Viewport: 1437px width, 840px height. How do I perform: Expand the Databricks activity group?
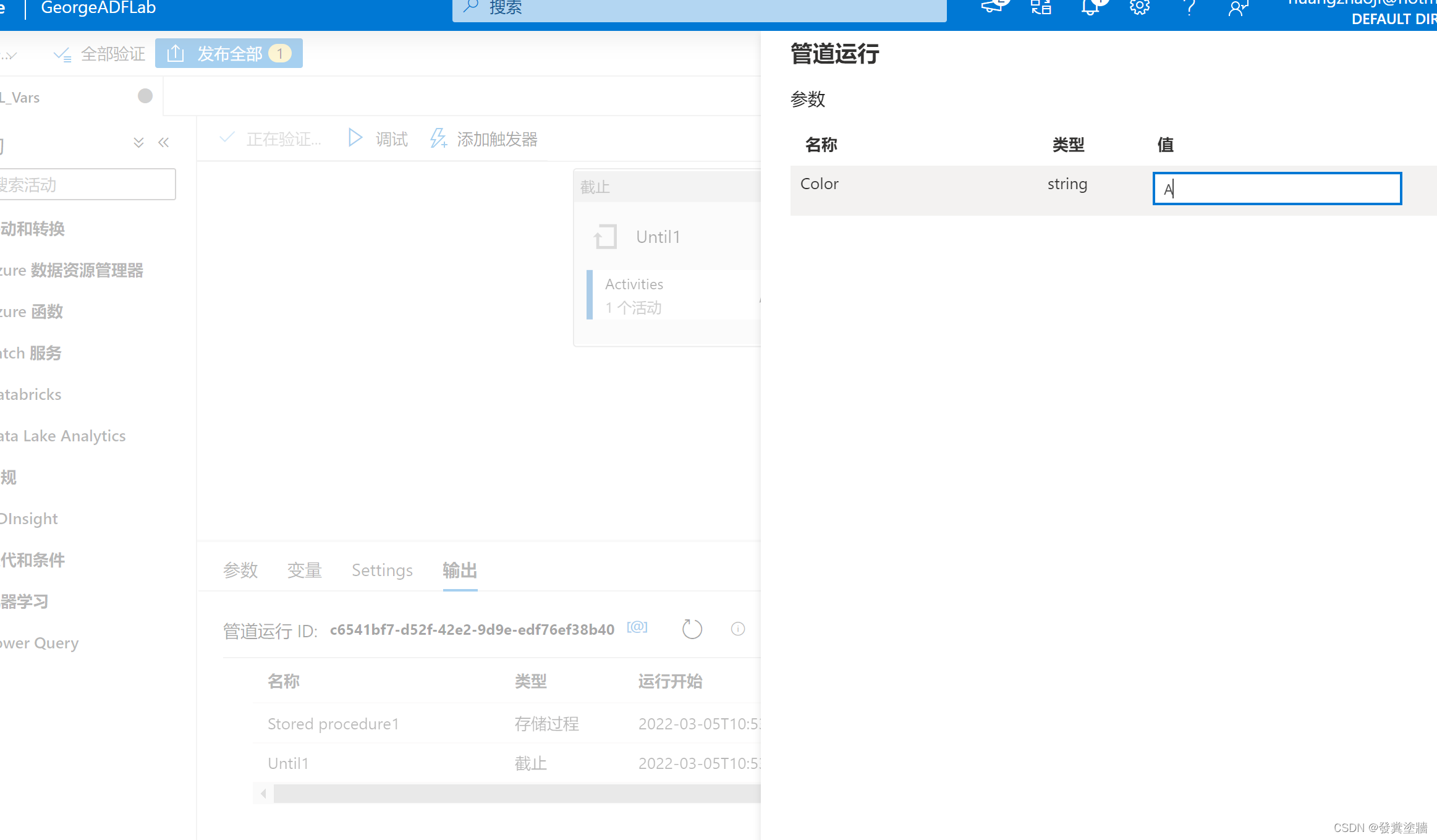[31, 394]
